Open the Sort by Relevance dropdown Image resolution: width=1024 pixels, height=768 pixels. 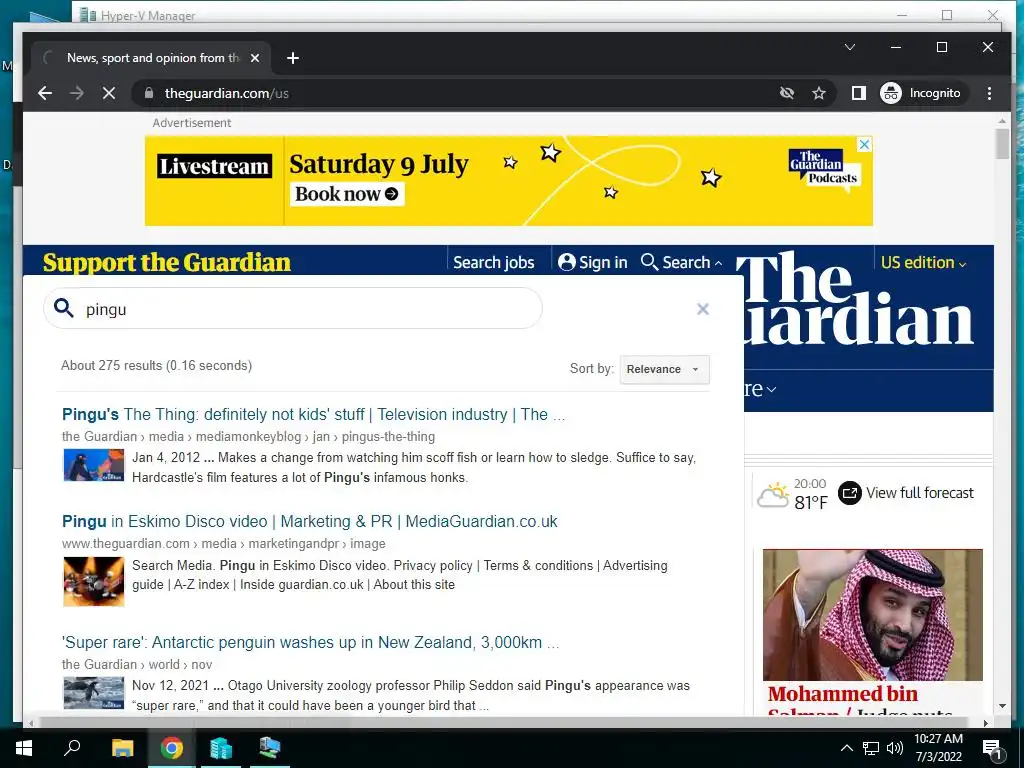664,369
